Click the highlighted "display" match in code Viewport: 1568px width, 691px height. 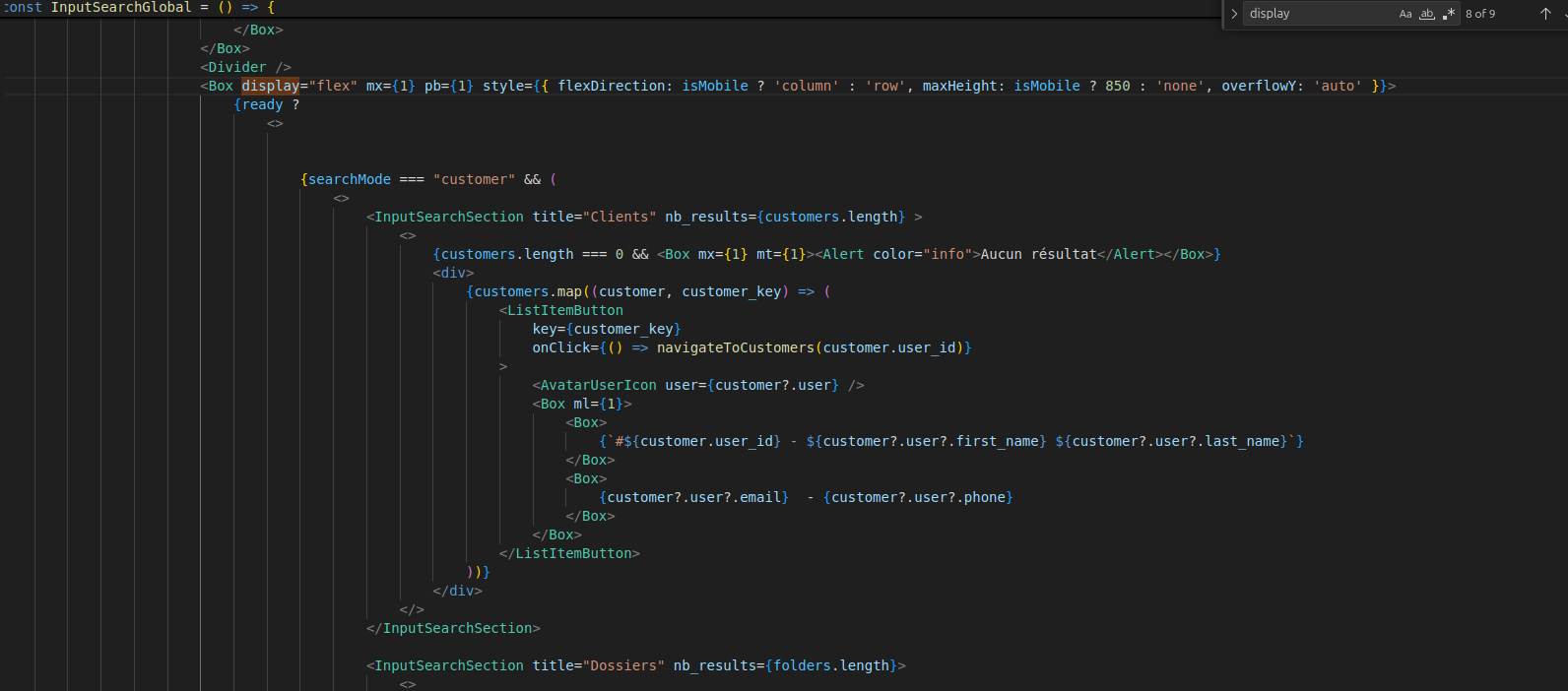pyautogui.click(x=270, y=86)
